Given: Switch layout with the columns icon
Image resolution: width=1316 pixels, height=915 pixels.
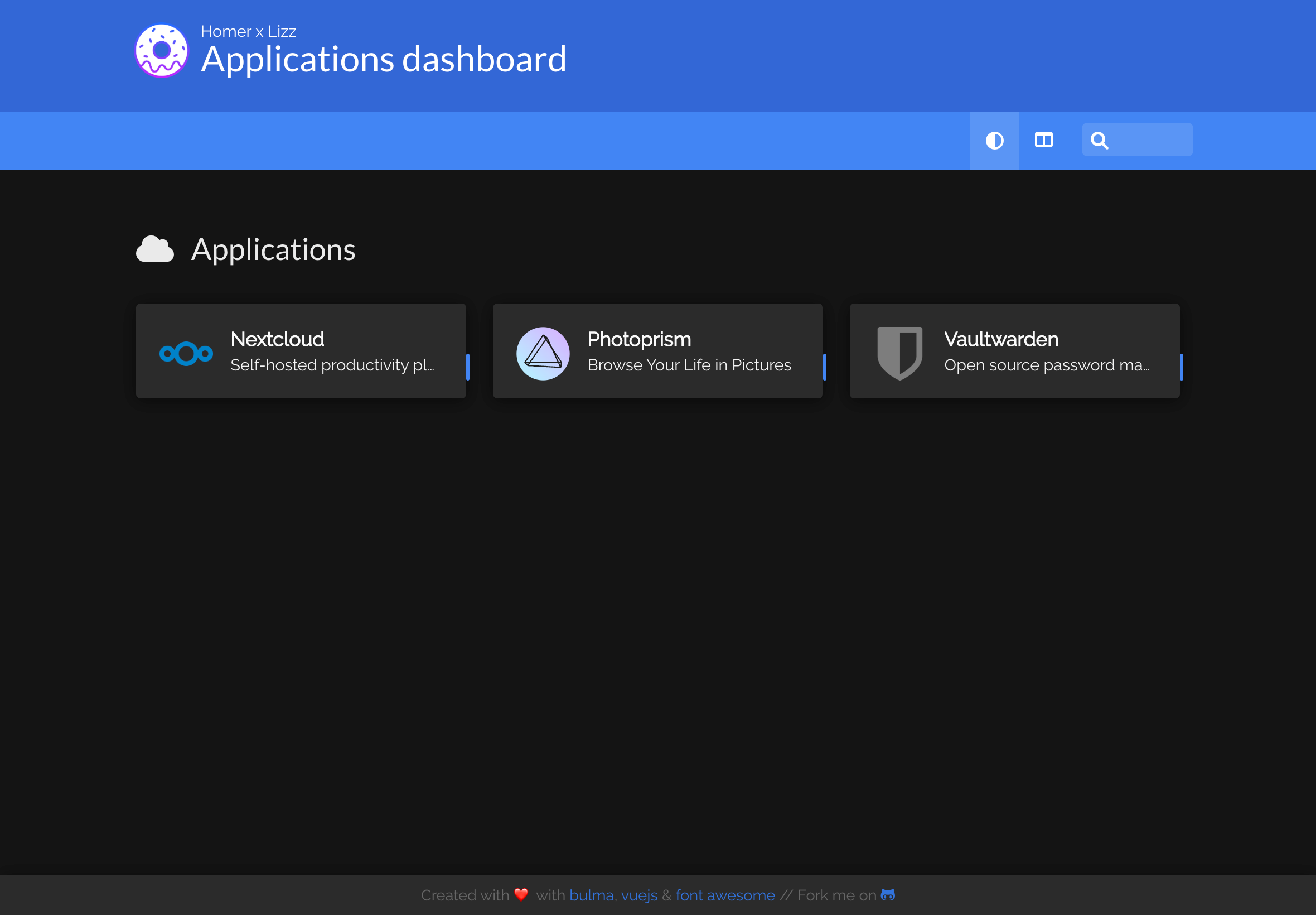Looking at the screenshot, I should (1043, 141).
